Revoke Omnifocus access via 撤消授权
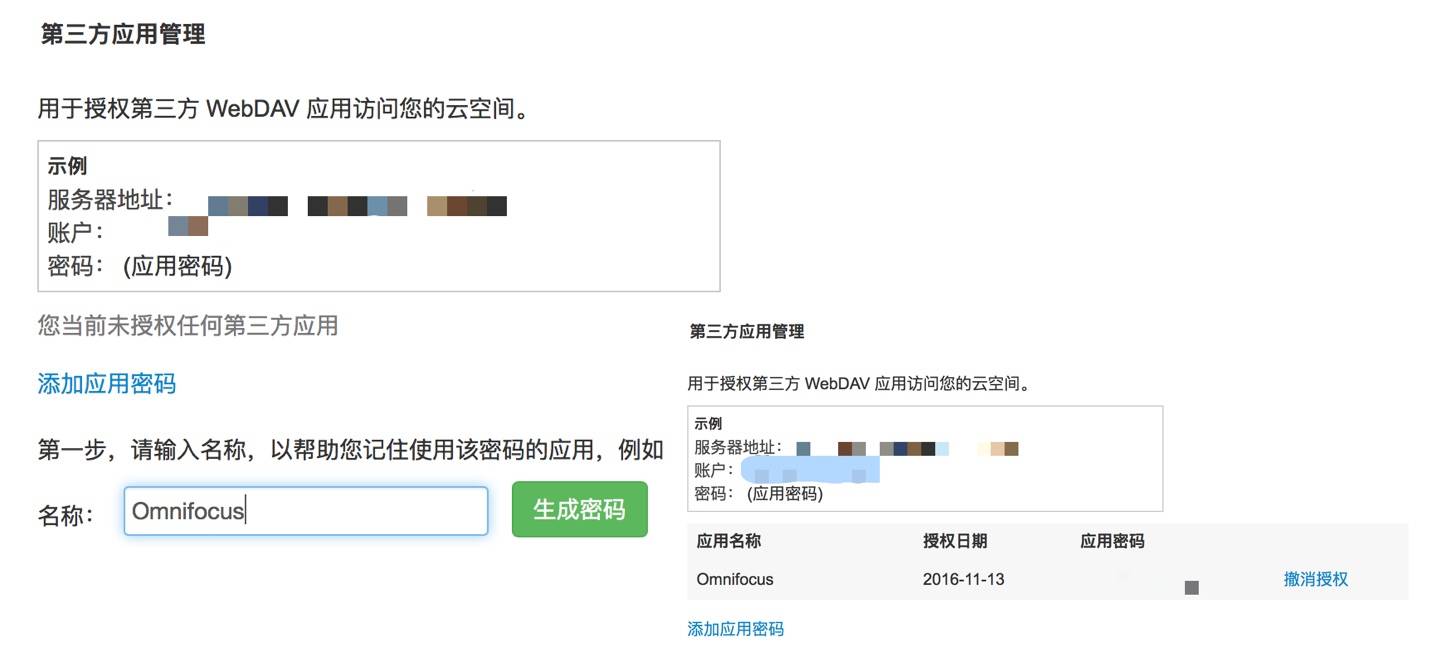 [1315, 579]
